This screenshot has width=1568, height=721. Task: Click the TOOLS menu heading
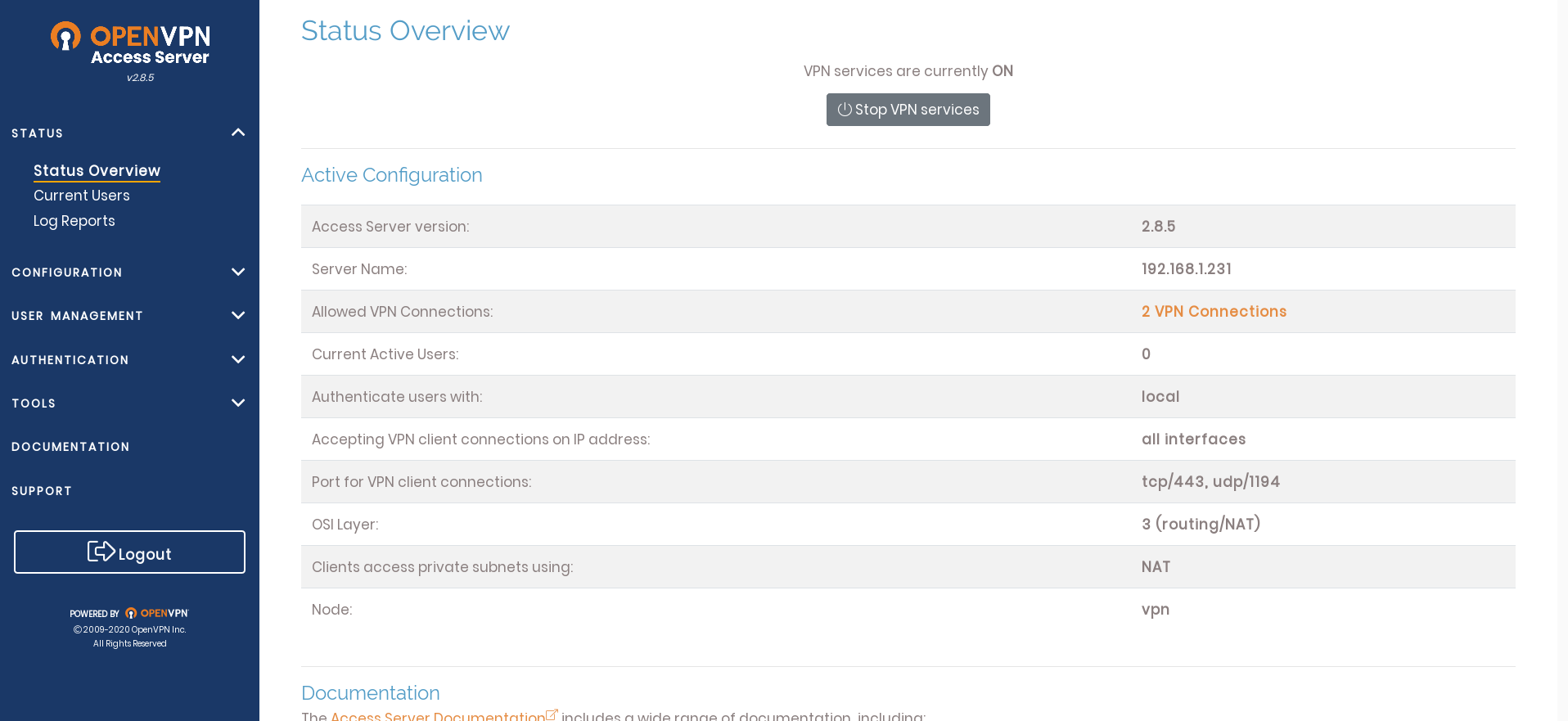[34, 403]
